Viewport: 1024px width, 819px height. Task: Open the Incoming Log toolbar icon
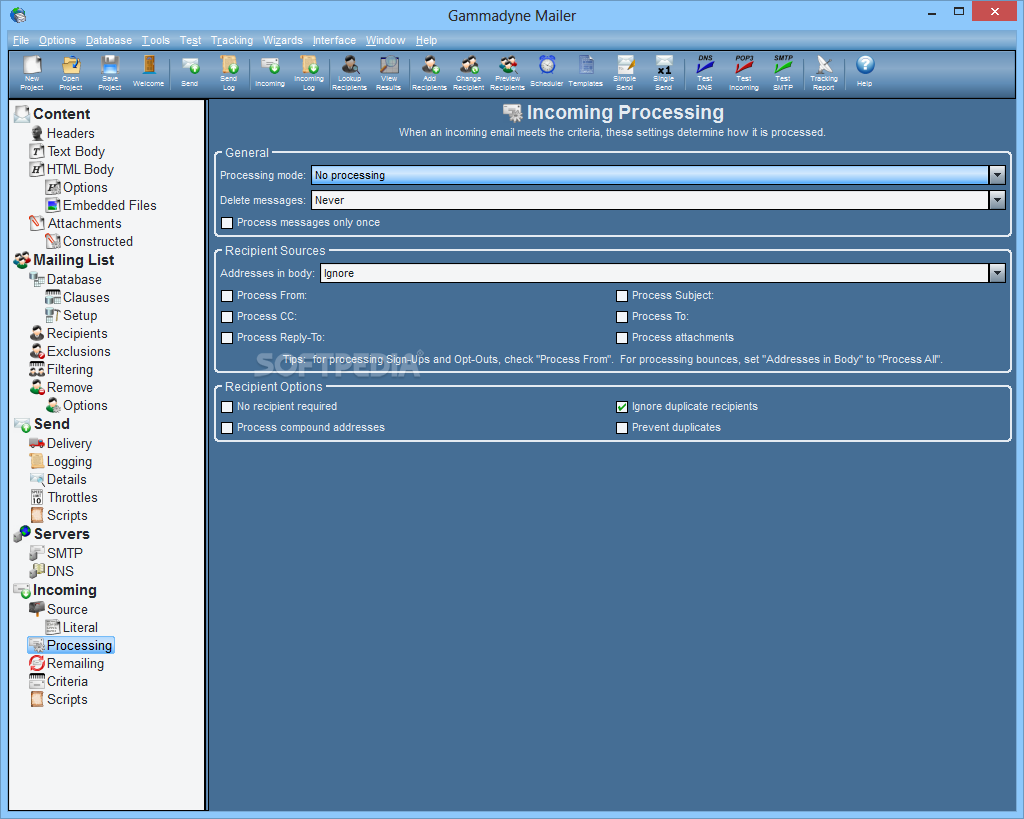click(309, 72)
